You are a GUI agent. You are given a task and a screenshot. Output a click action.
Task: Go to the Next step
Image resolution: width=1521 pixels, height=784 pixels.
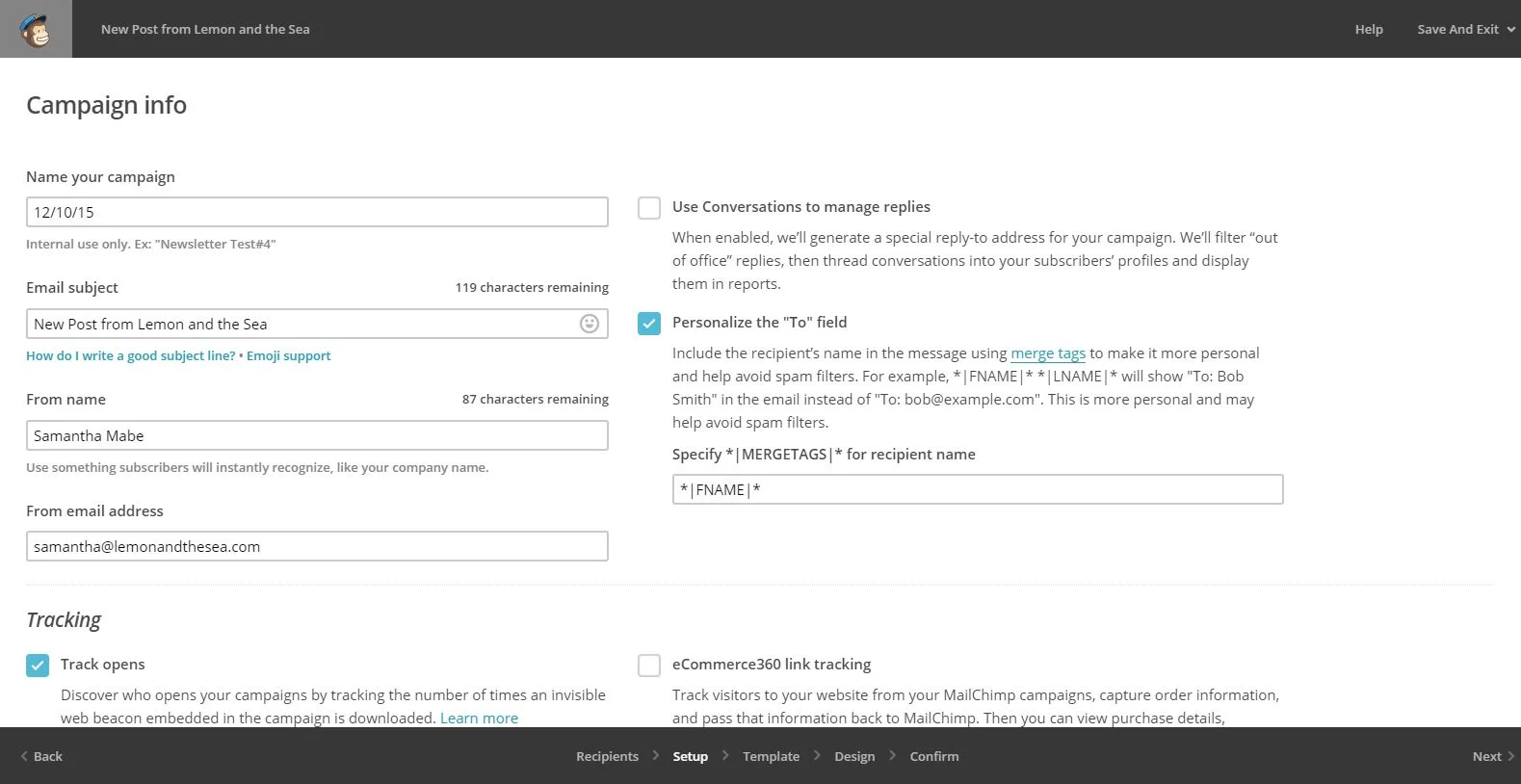click(1493, 756)
